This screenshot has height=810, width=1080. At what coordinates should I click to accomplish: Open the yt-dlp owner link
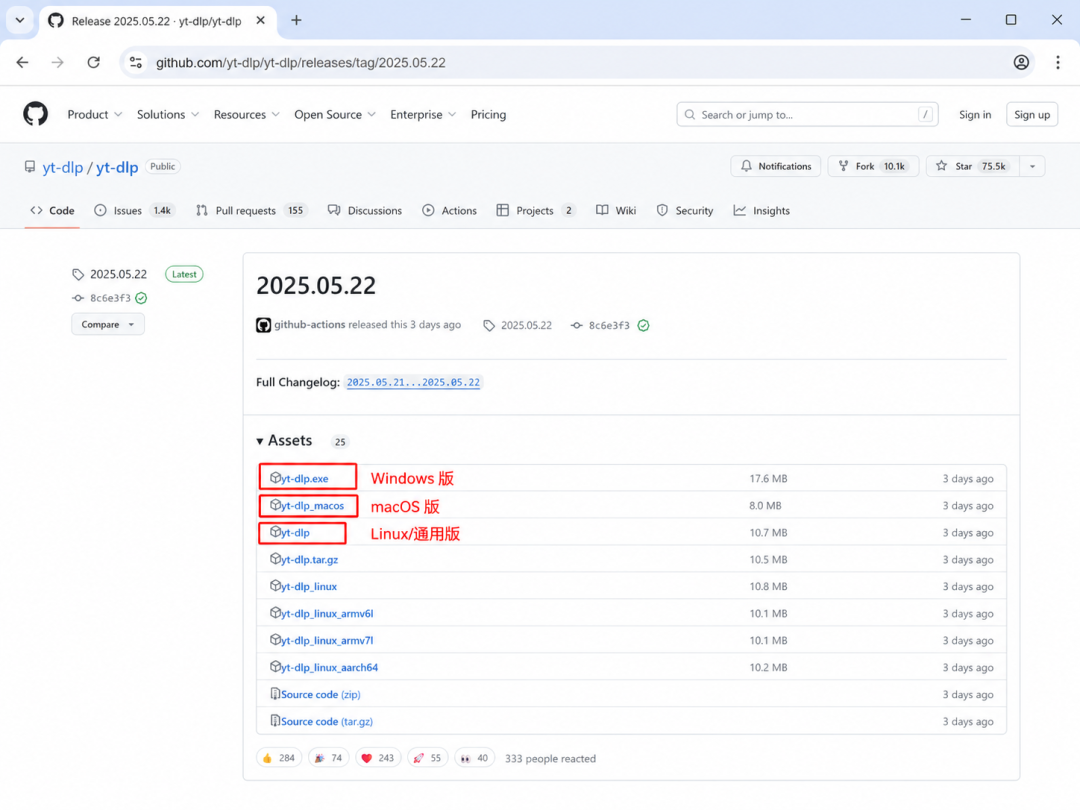click(x=63, y=167)
